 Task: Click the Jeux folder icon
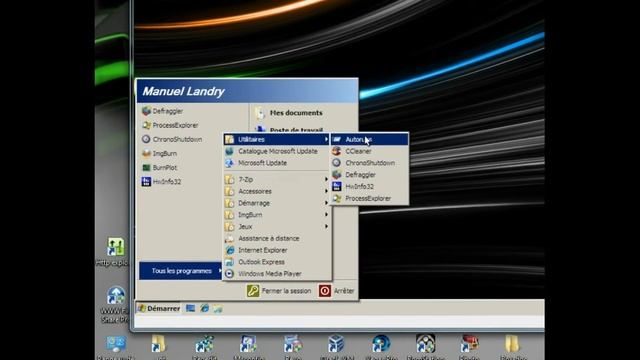[x=230, y=227]
